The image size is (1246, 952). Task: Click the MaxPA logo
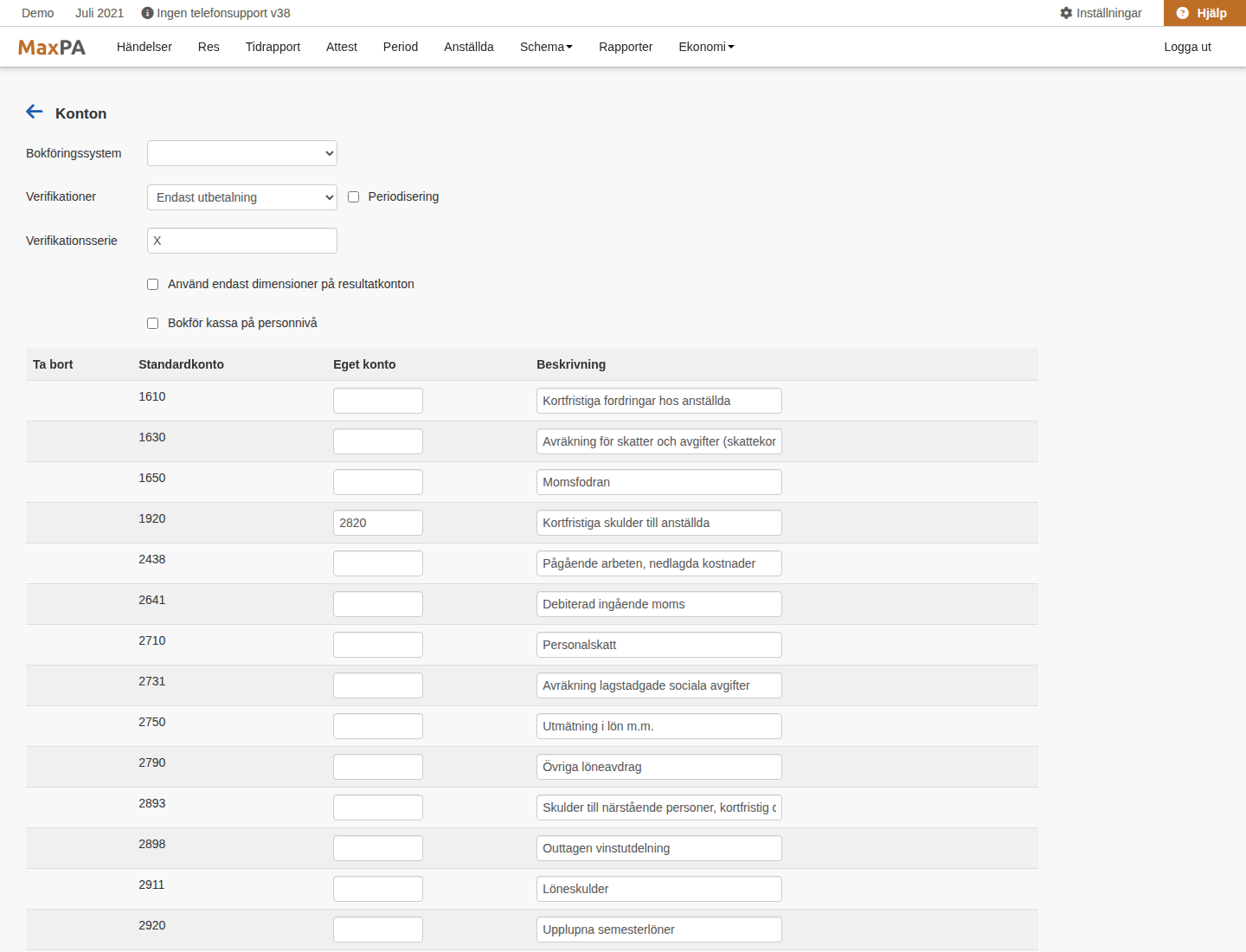(x=52, y=48)
